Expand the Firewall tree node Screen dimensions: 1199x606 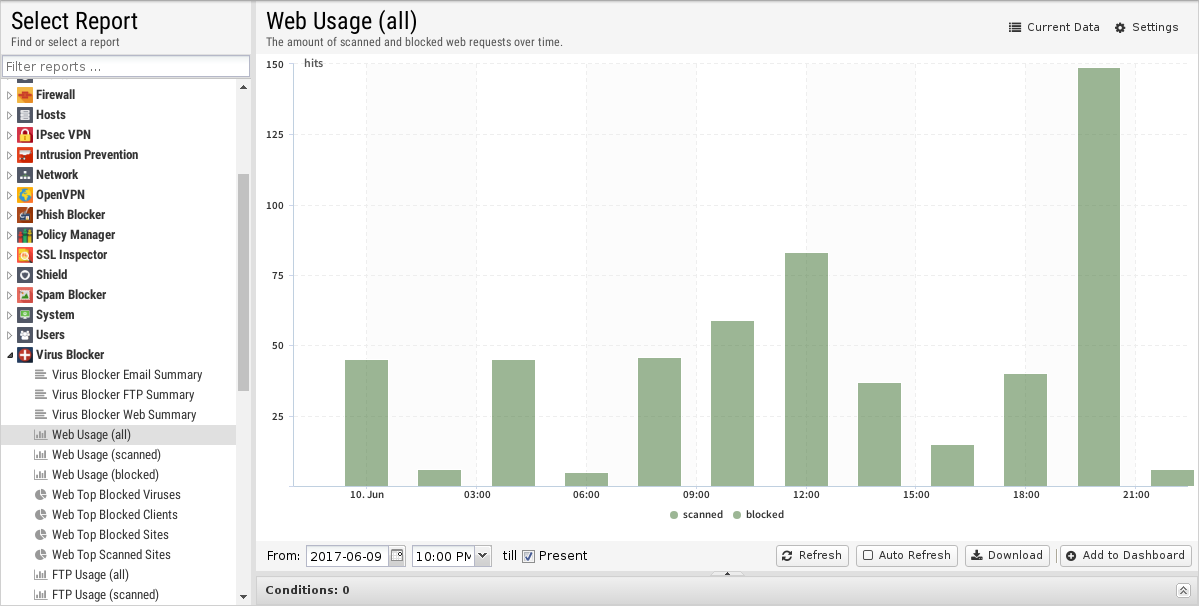9,95
